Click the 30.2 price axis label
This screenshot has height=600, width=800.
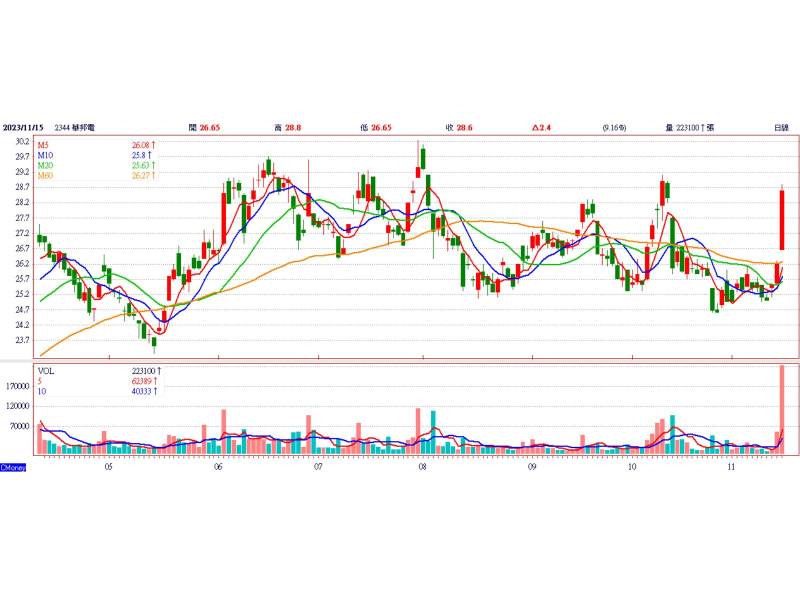22,141
